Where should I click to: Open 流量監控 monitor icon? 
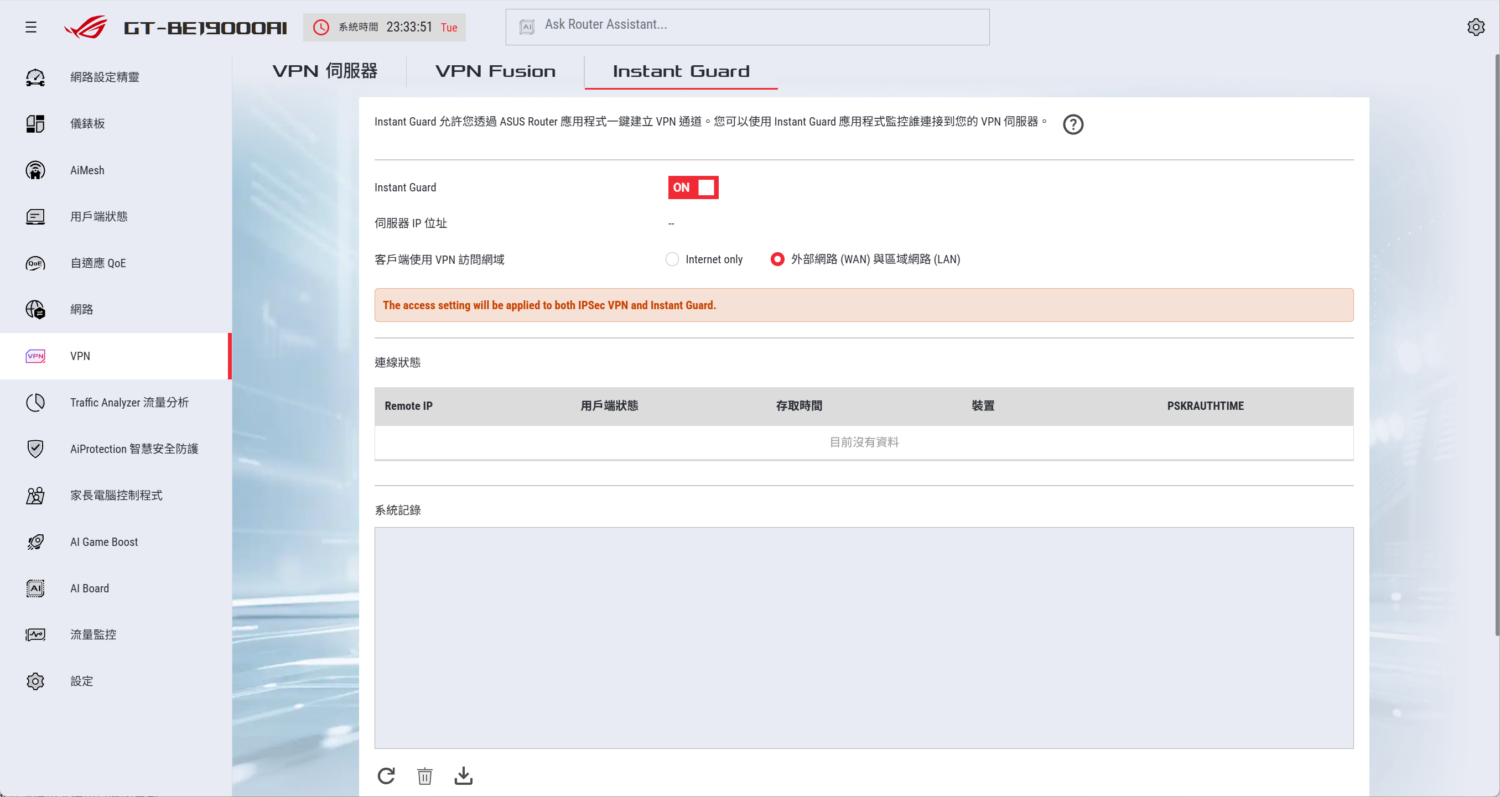(x=35, y=634)
